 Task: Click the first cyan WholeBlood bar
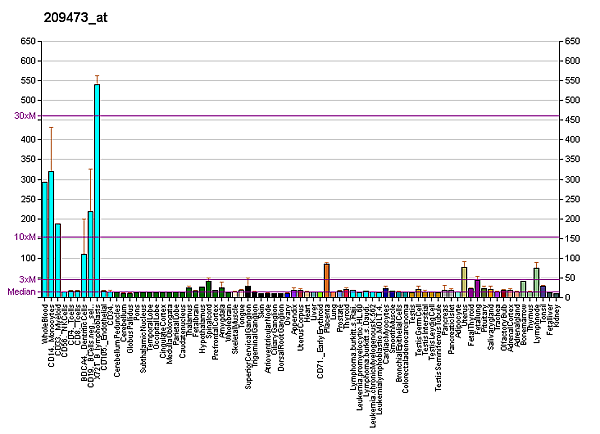click(45, 239)
